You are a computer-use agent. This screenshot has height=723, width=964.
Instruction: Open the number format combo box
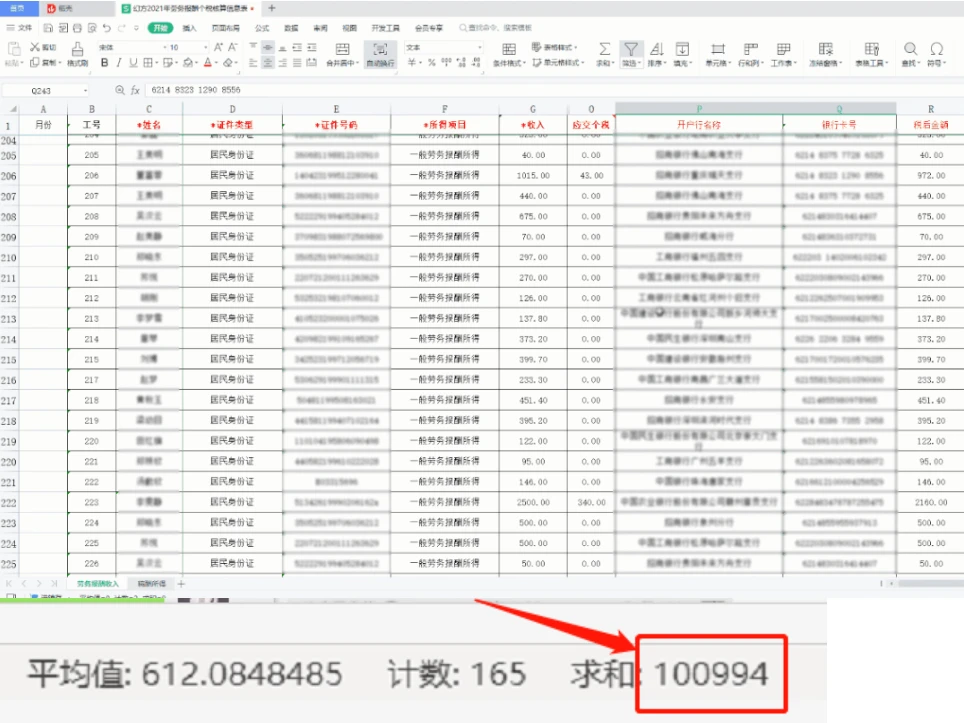pyautogui.click(x=443, y=47)
